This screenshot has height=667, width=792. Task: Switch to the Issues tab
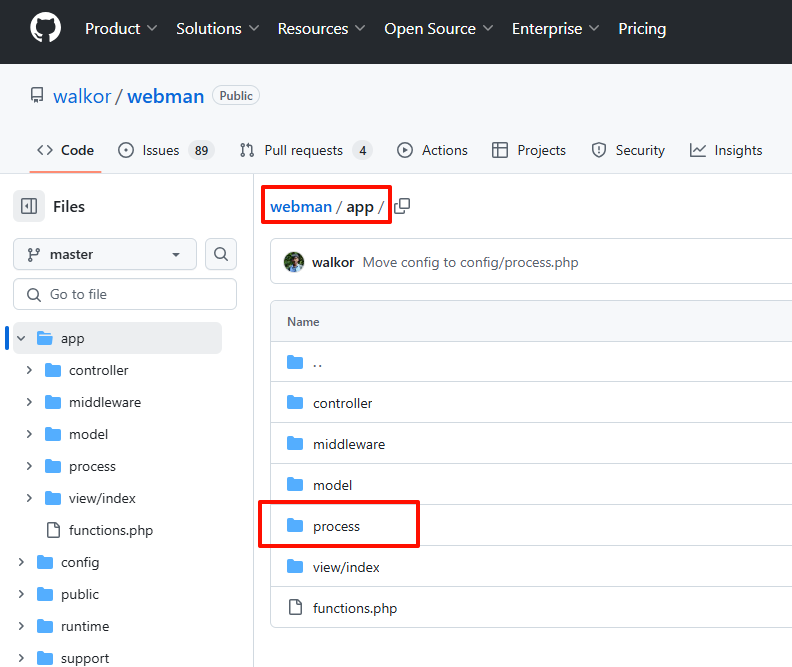[x=166, y=150]
